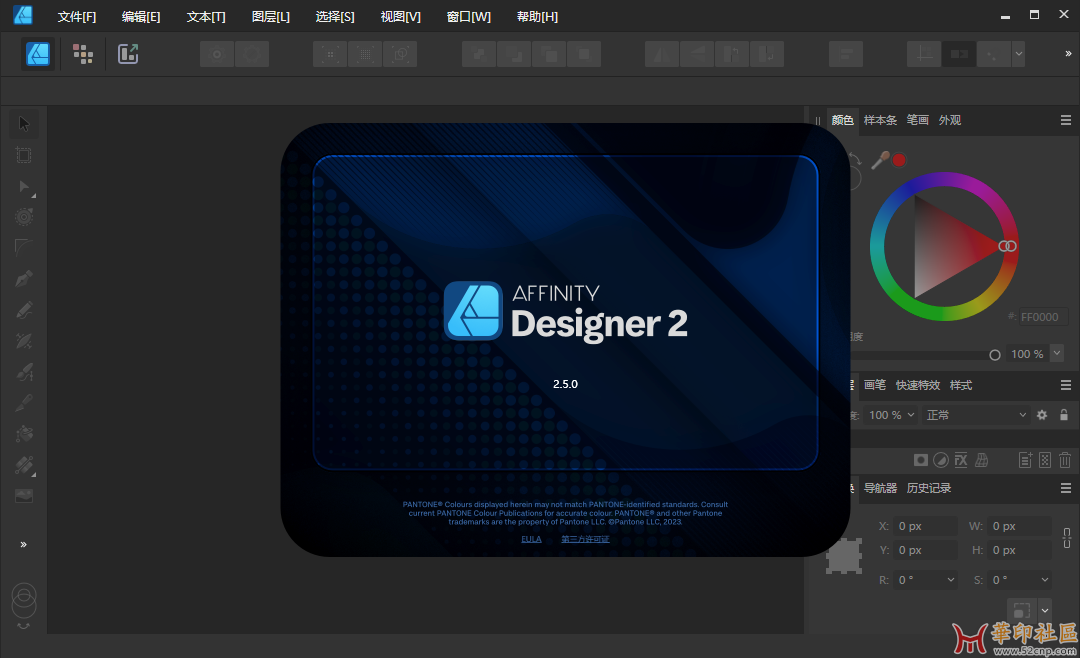
Task: Open dropdown beside transform mode button
Action: (x=1045, y=610)
